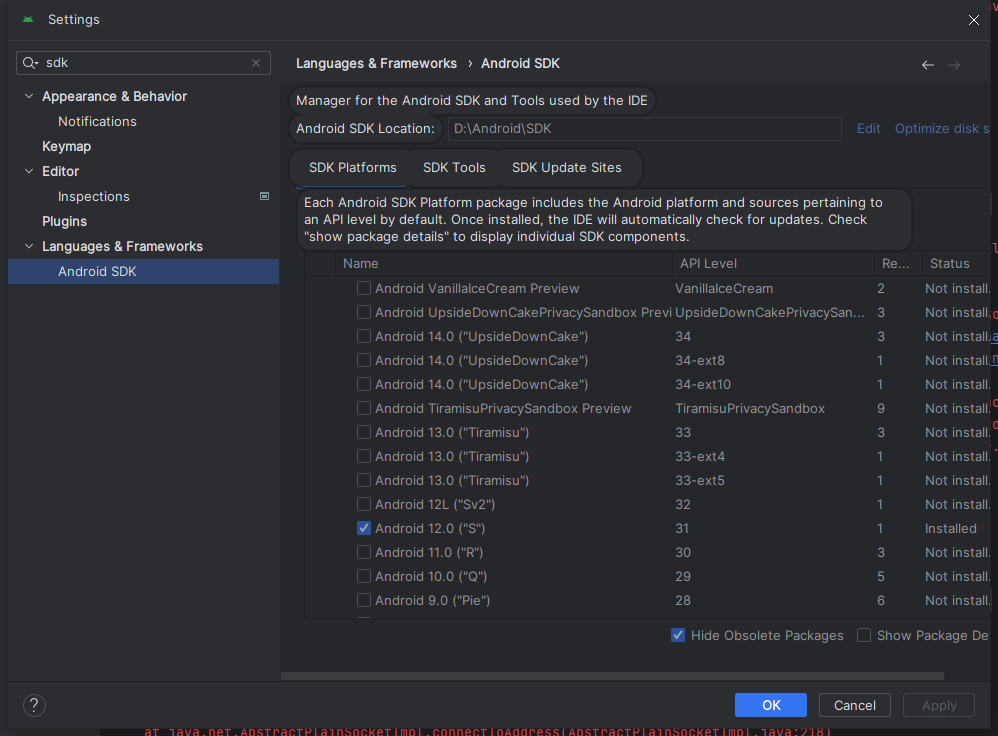The image size is (998, 736).
Task: Click the back navigation arrow icon
Action: 927,64
